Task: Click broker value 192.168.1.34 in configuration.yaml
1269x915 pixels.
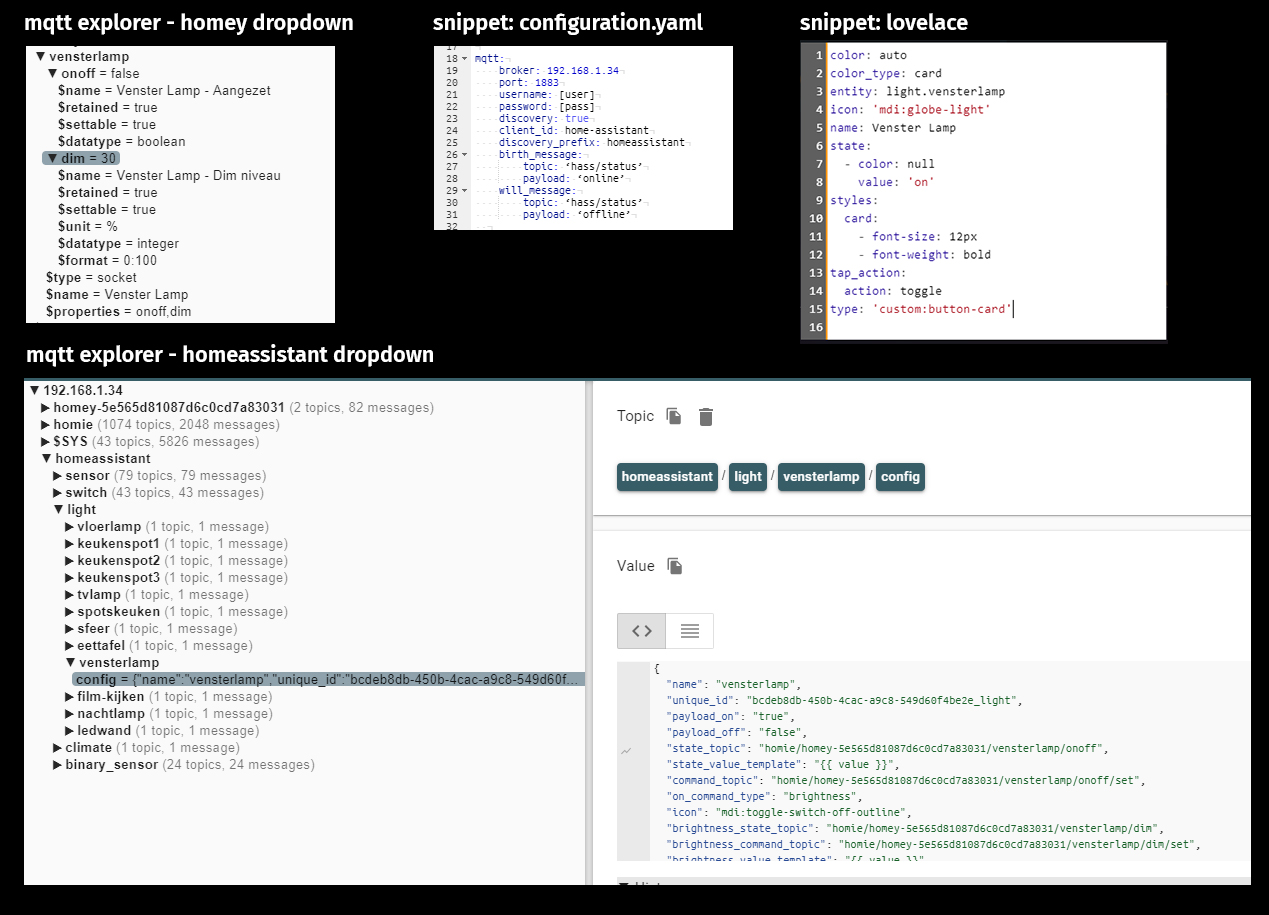Action: [x=583, y=71]
